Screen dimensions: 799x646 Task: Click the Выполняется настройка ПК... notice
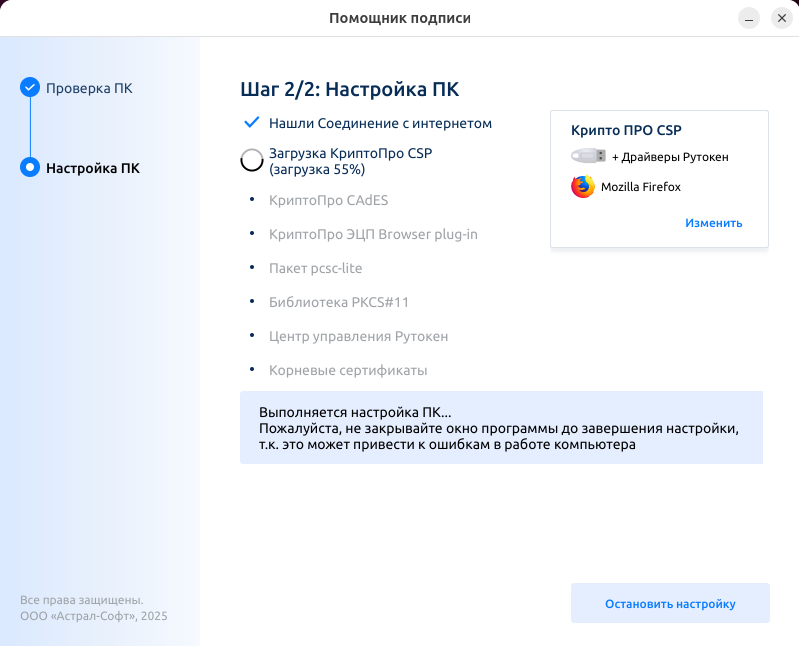501,427
